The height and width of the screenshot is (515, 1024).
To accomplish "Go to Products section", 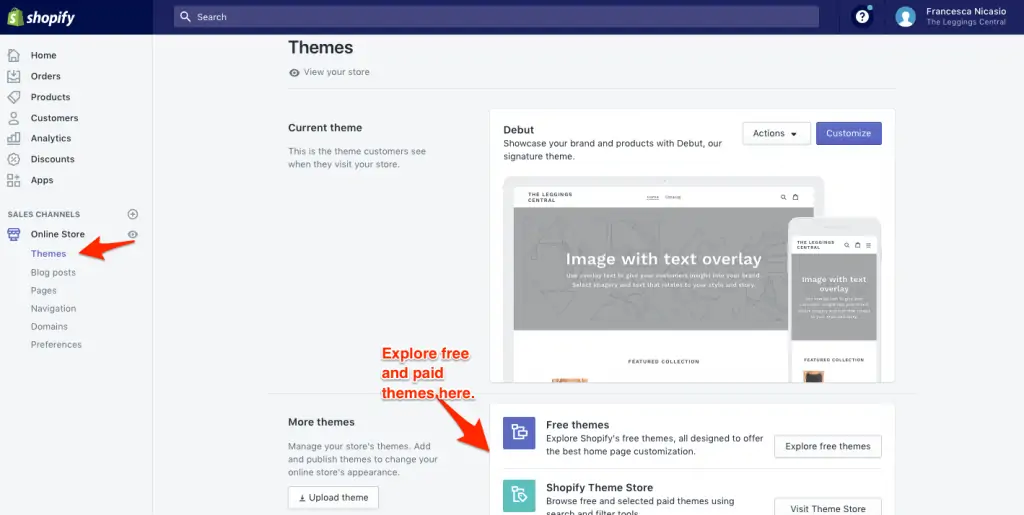I will [50, 97].
